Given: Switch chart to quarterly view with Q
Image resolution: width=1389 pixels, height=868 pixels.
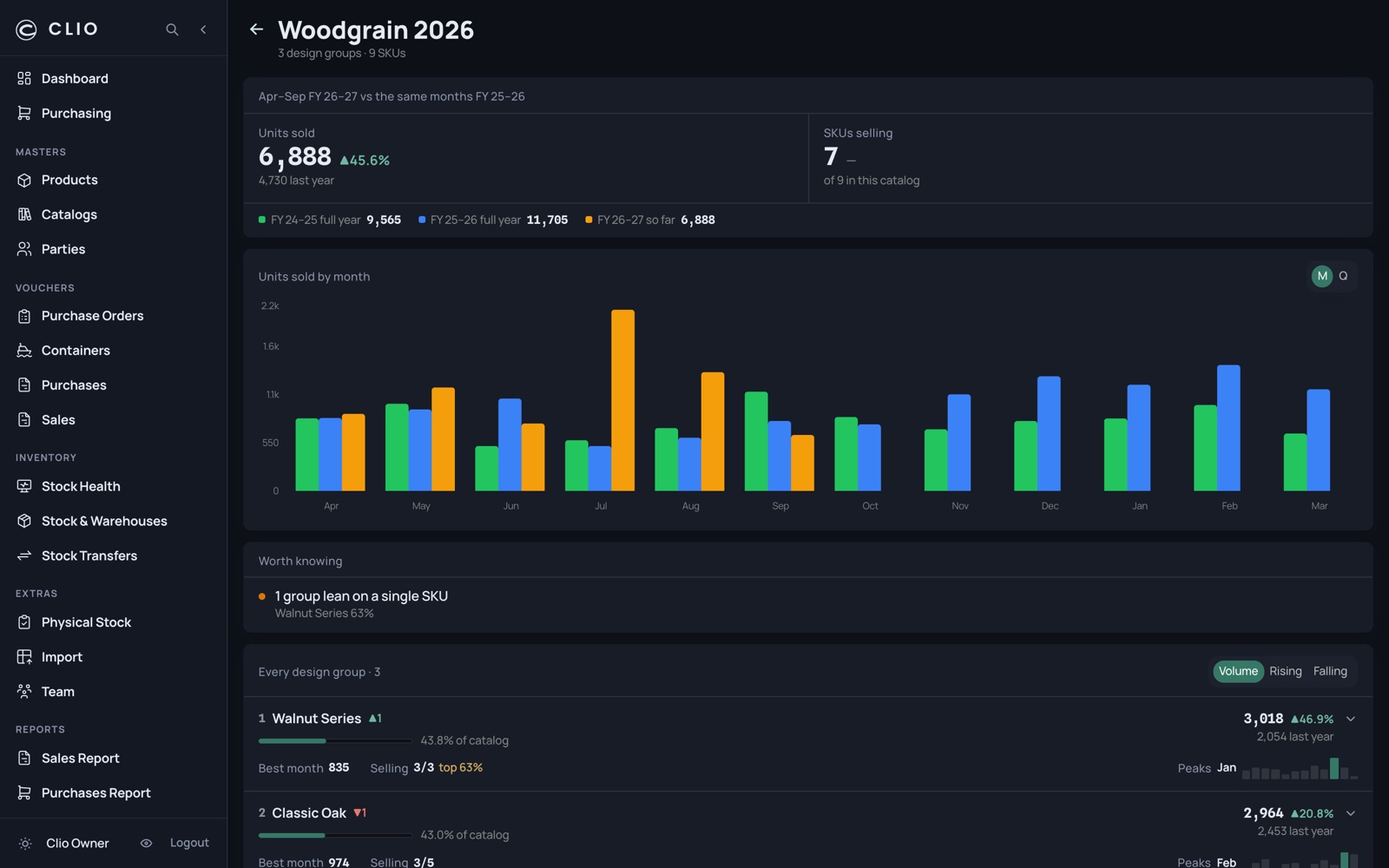Looking at the screenshot, I should [1343, 276].
